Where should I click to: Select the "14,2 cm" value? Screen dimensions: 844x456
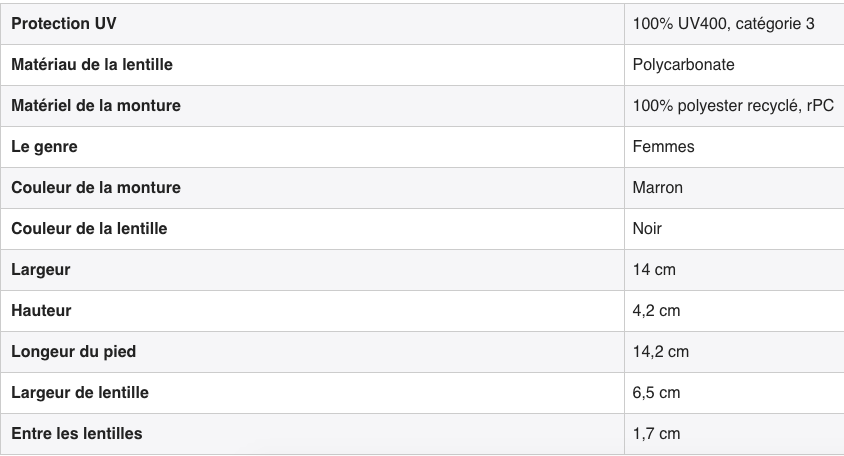(x=661, y=352)
